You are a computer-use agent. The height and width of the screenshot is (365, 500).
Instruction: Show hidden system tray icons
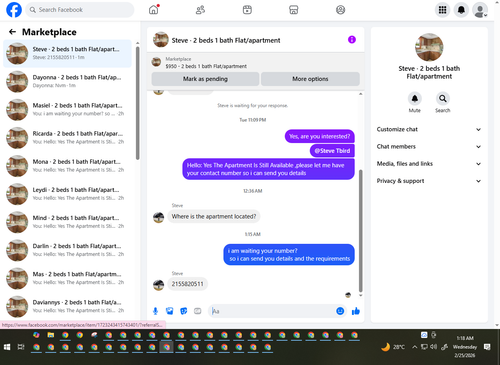[414, 347]
